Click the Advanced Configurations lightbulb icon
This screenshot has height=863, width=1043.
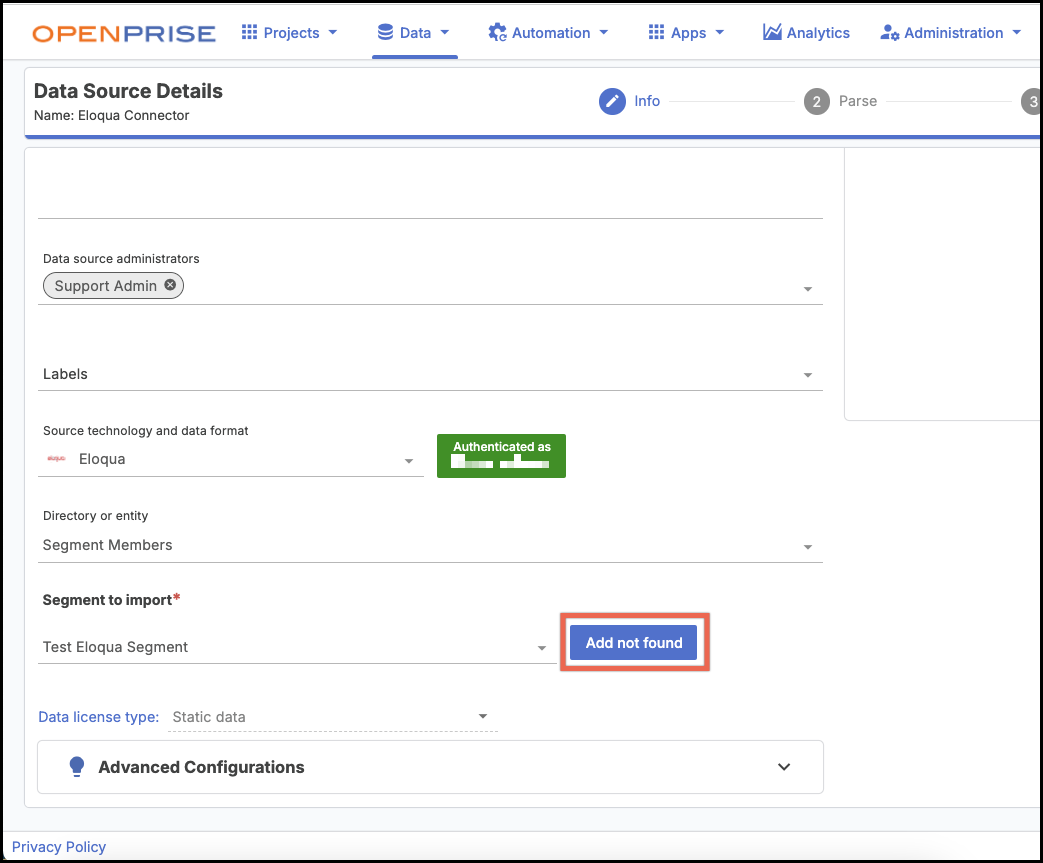(77, 767)
